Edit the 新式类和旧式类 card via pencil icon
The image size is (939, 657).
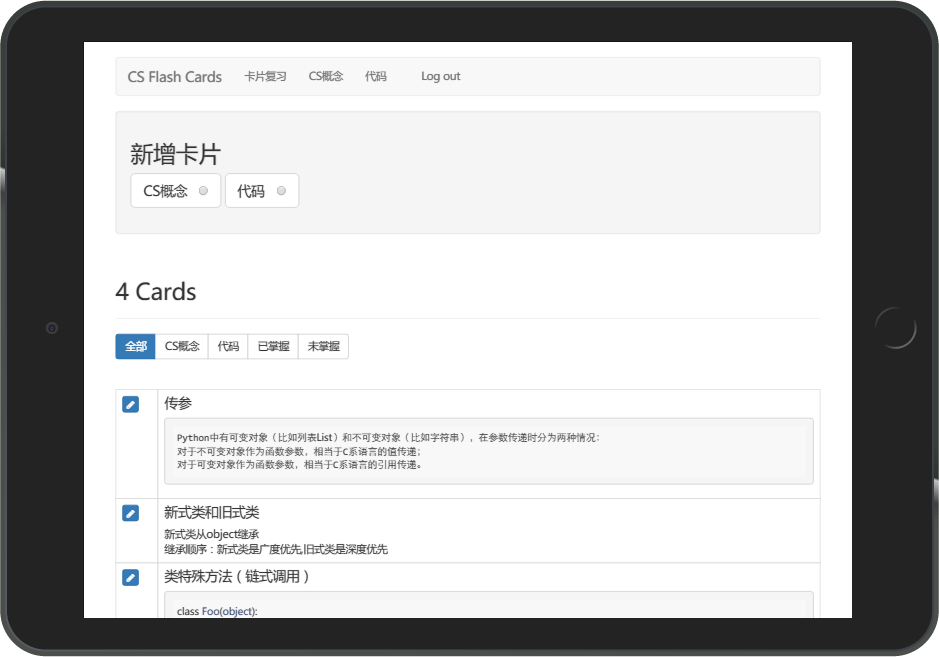tap(130, 513)
